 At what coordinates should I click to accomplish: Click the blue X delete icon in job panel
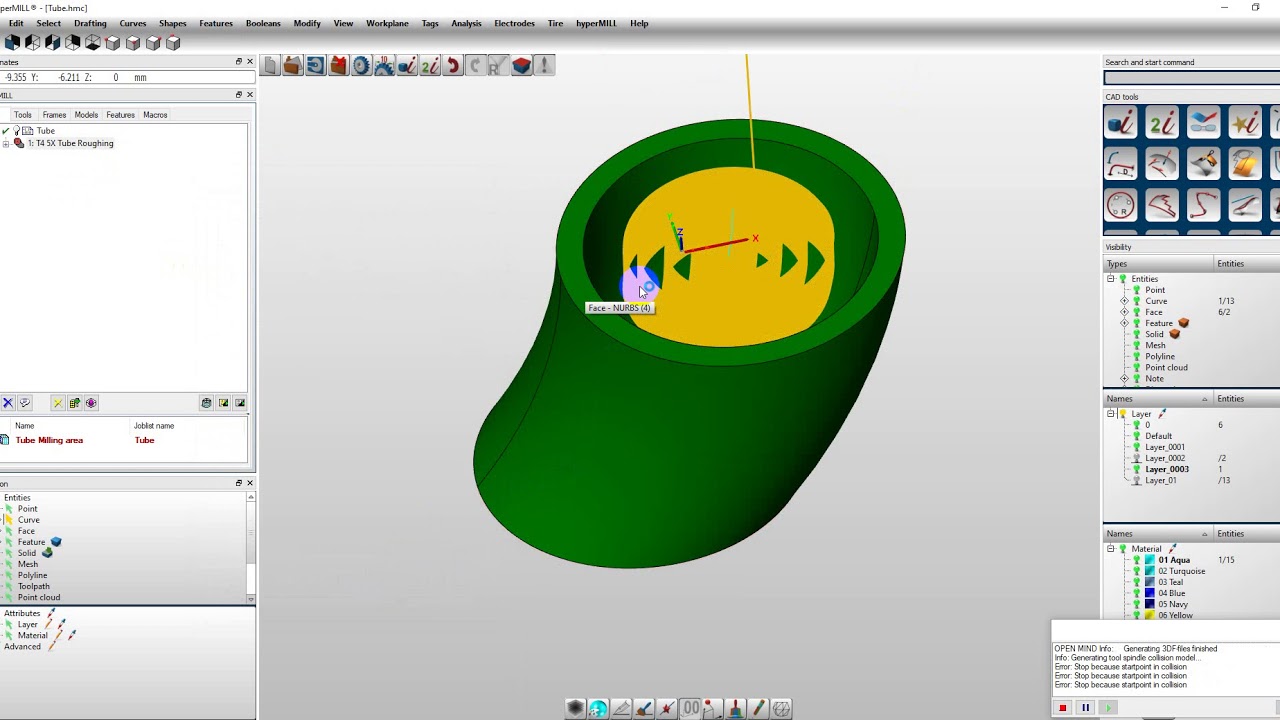point(8,403)
